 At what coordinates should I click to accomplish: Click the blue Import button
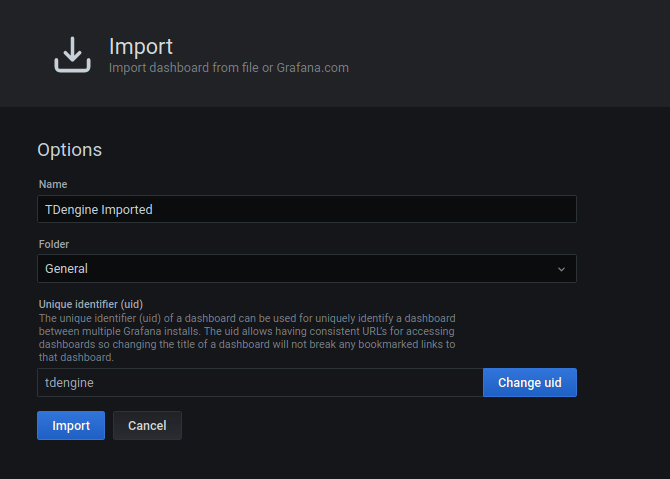(x=71, y=425)
